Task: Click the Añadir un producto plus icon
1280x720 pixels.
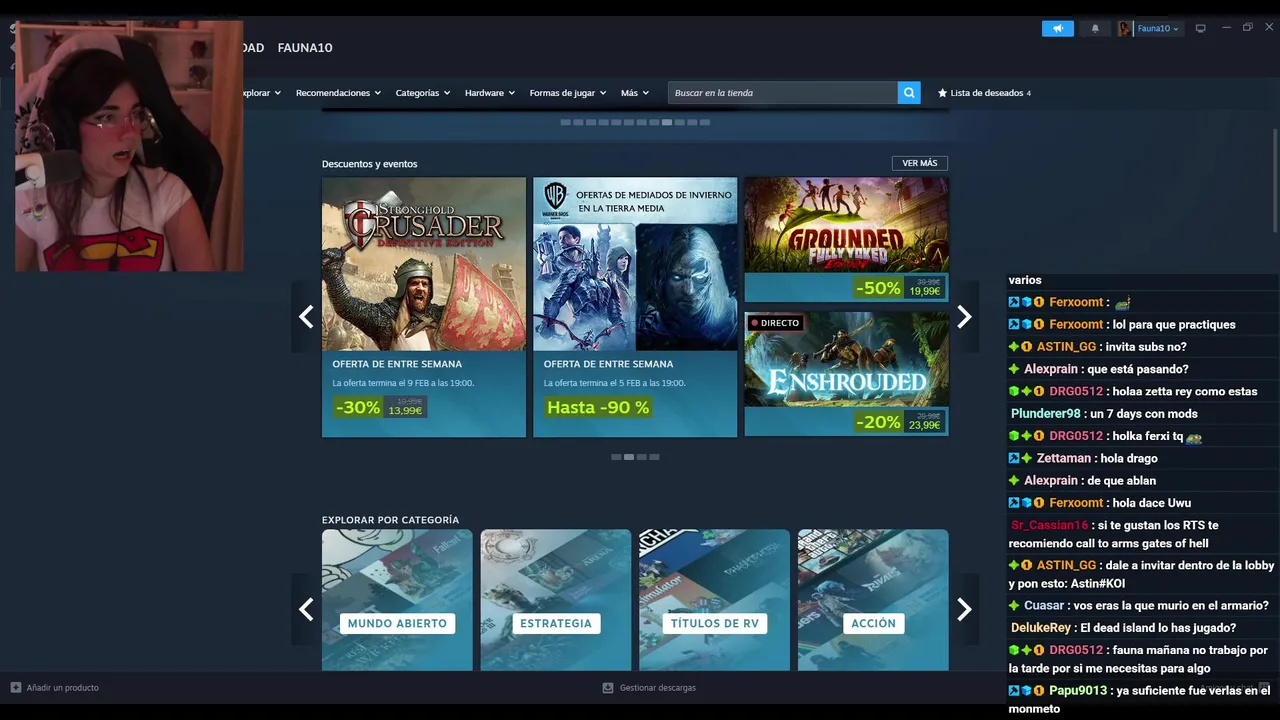Action: 15,688
